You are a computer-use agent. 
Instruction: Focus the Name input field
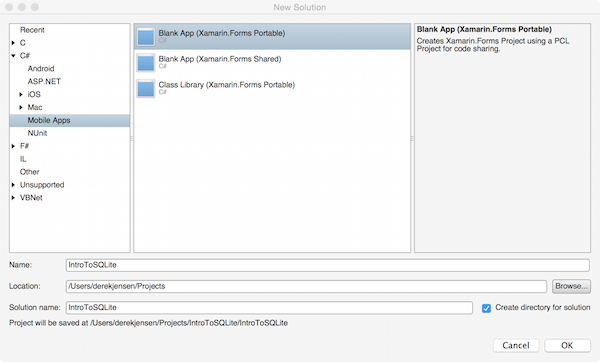(x=328, y=265)
